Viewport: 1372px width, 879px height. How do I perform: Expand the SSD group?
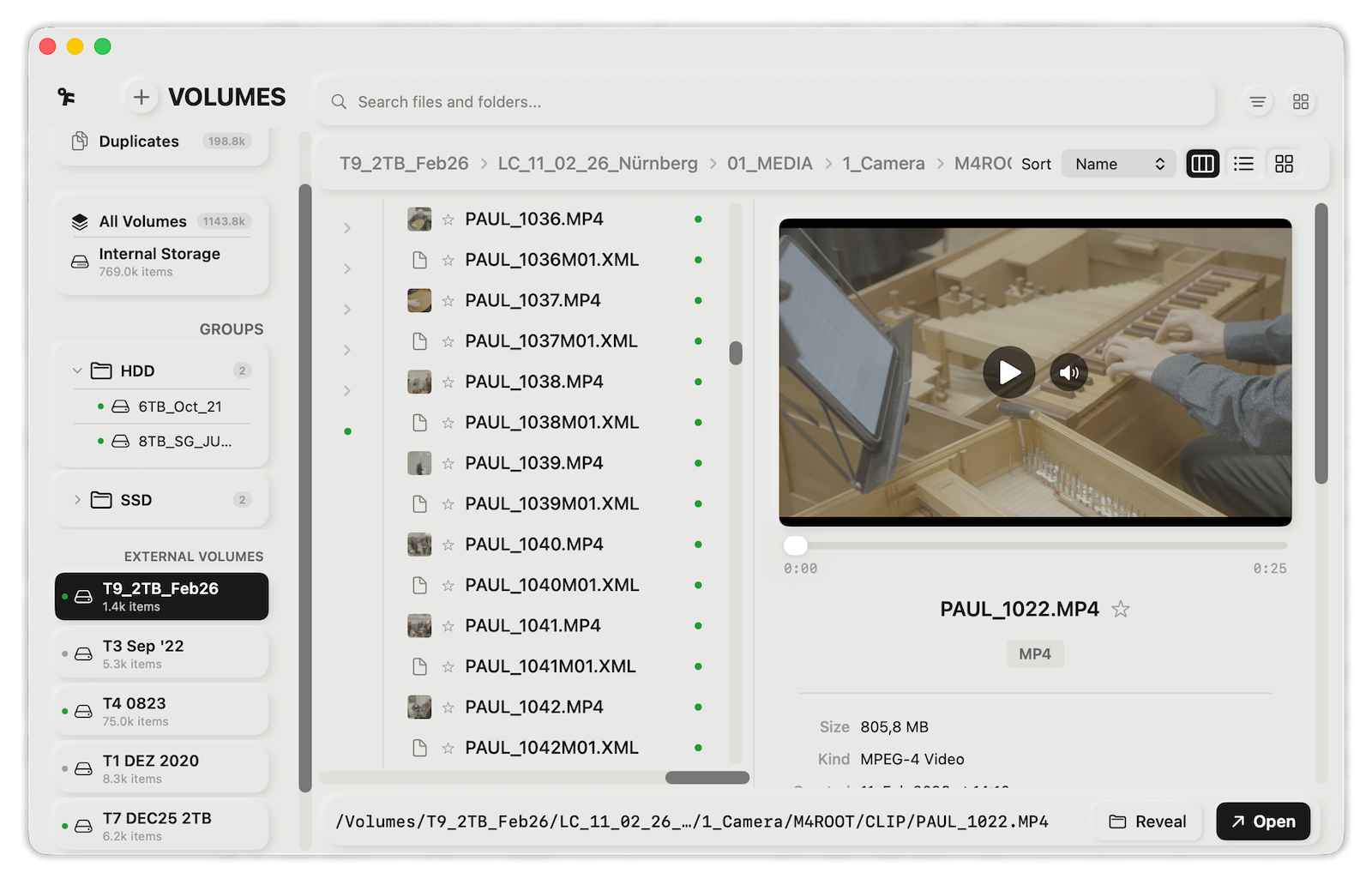pos(76,500)
